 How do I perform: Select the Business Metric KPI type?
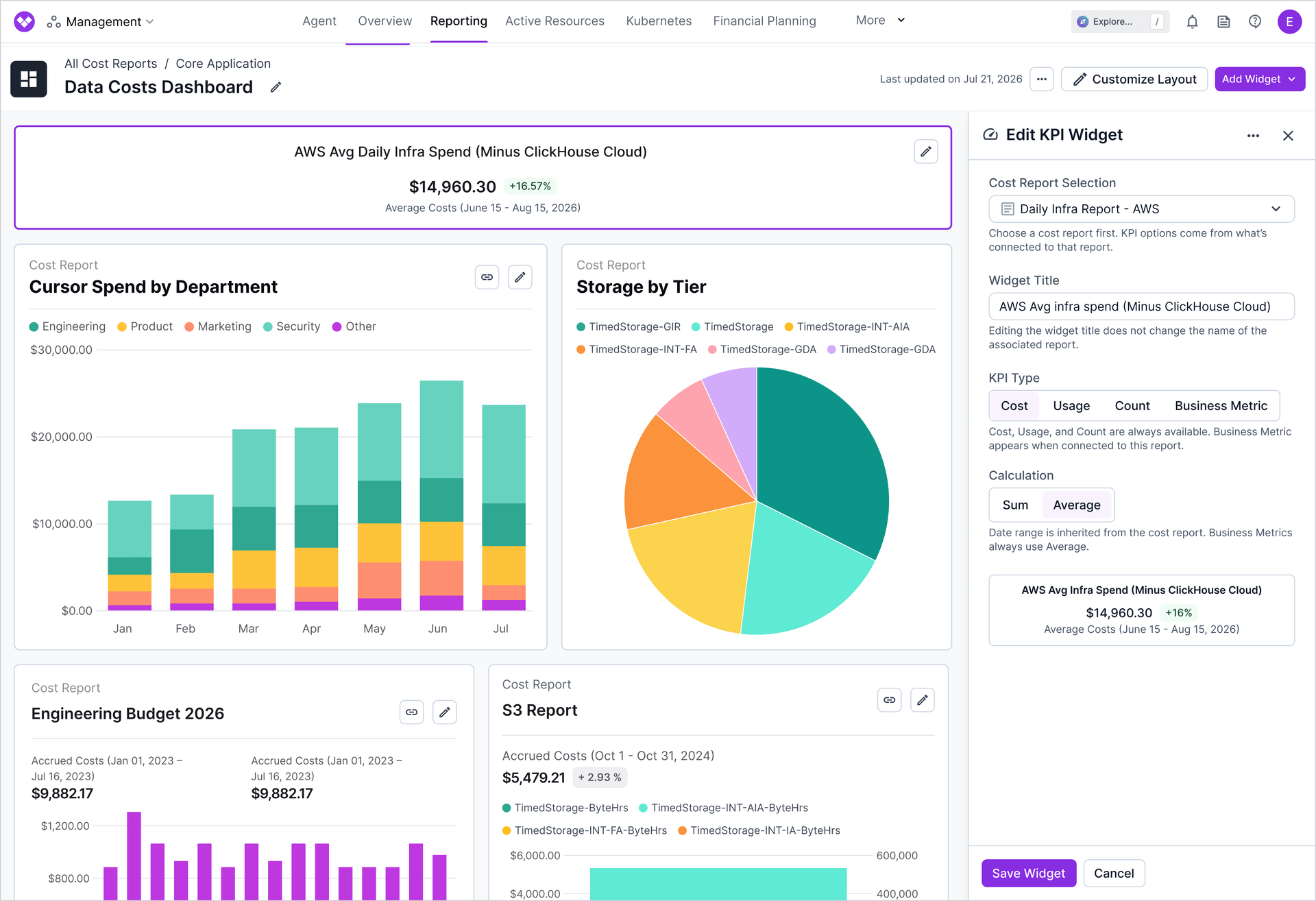pyautogui.click(x=1221, y=406)
